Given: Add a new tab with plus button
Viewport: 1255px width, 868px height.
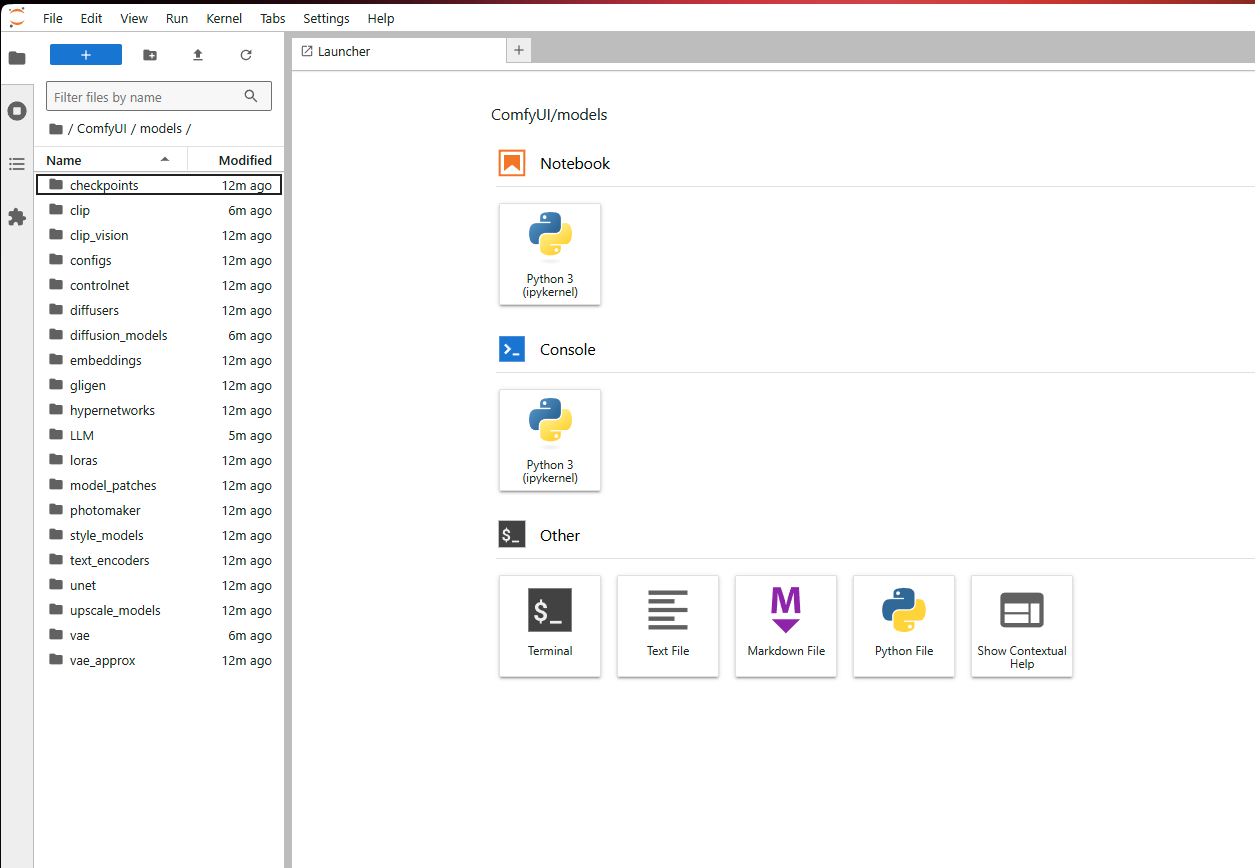Looking at the screenshot, I should pos(518,50).
